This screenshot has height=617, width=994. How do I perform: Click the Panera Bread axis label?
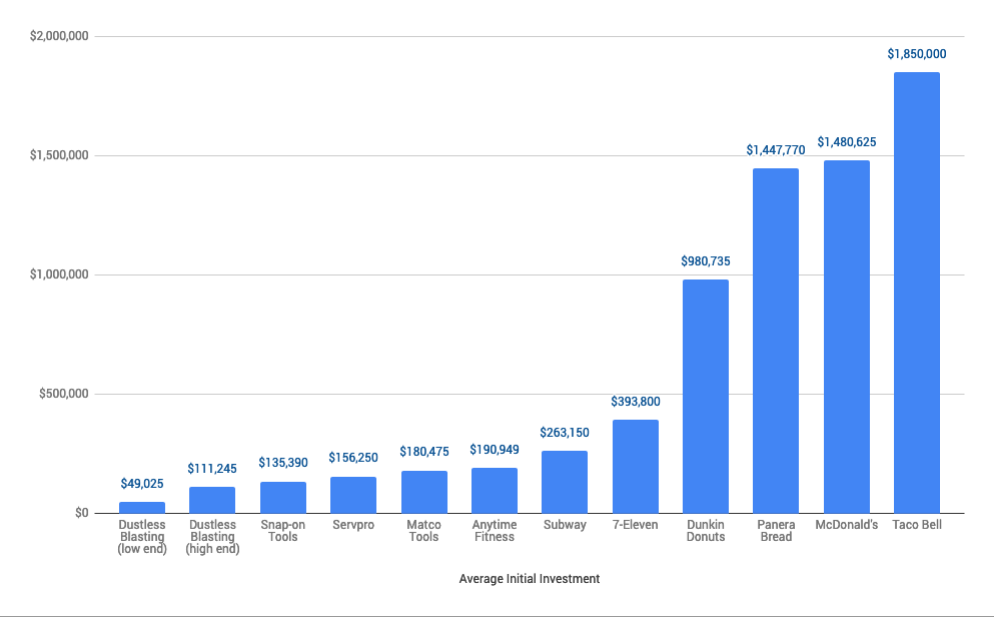click(x=776, y=531)
